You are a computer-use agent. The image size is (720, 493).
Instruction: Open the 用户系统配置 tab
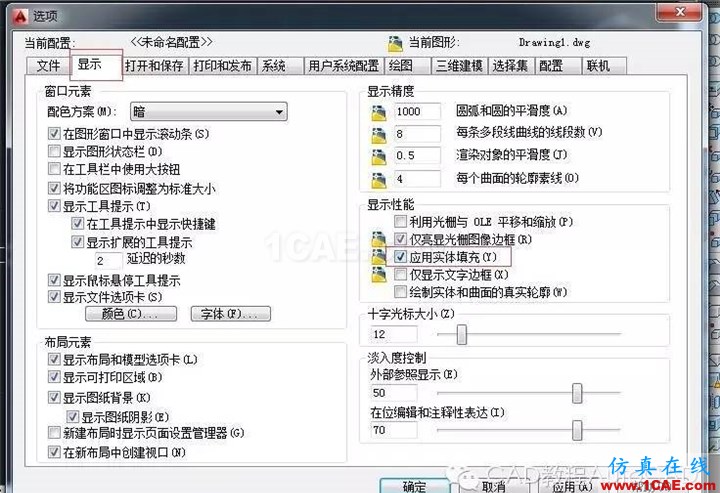coord(343,66)
